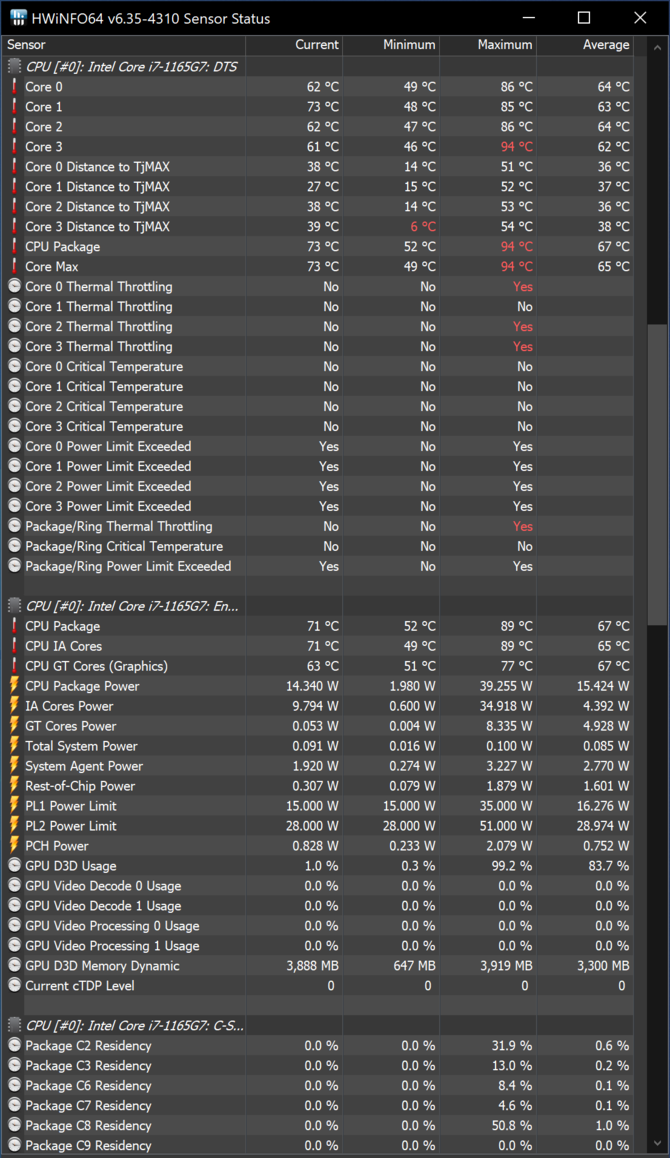This screenshot has height=1158, width=670.
Task: Click the thermometer icon of Core 3 Distance to TjMAX
Action: point(14,226)
